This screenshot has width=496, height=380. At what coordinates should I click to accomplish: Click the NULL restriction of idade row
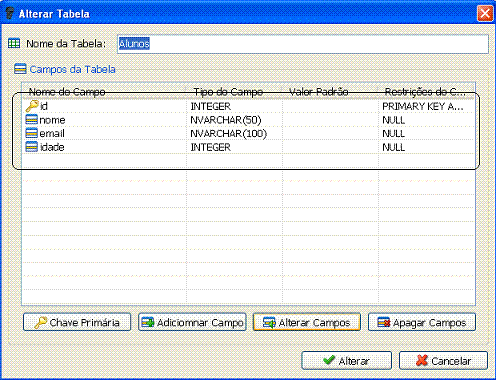[394, 147]
